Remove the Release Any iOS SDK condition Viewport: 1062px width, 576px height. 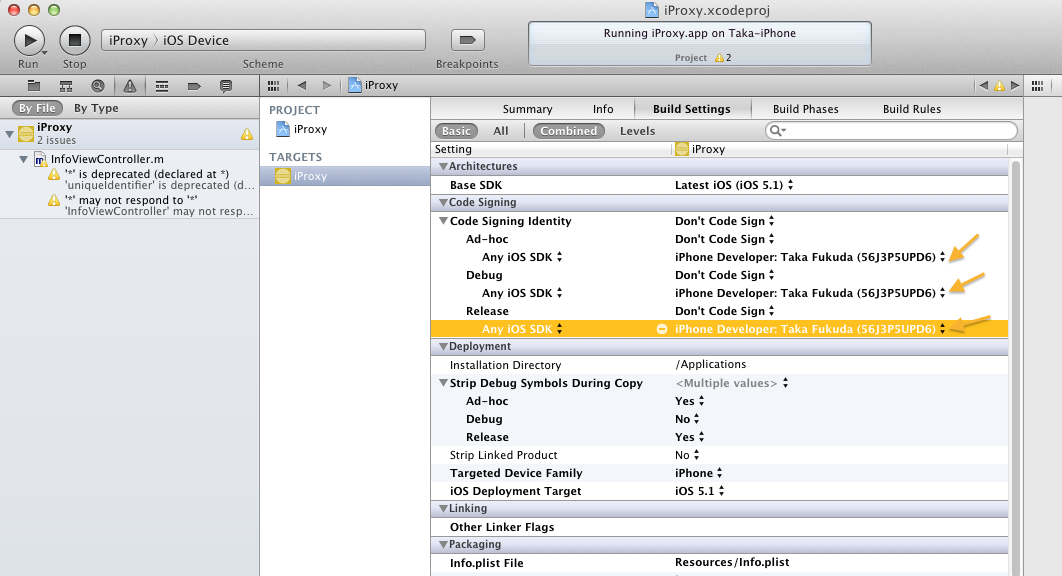[x=662, y=329]
